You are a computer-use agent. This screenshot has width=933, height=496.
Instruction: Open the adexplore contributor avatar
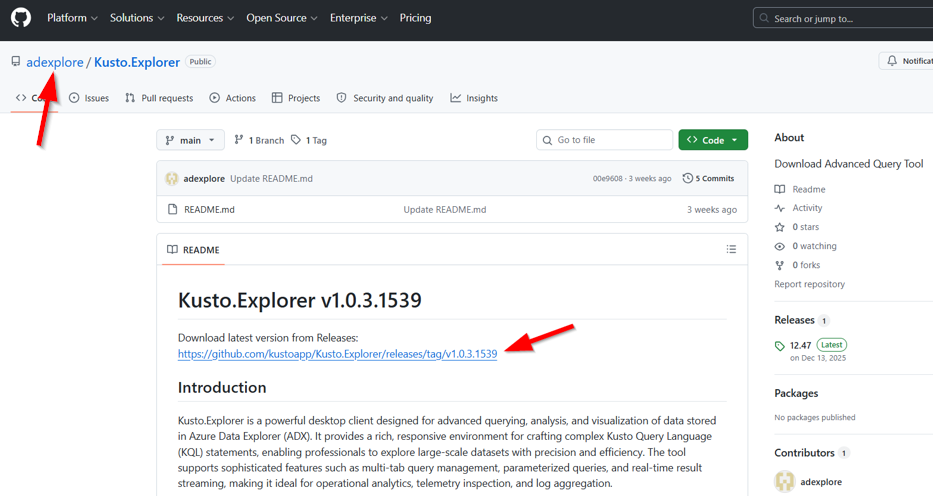[785, 482]
